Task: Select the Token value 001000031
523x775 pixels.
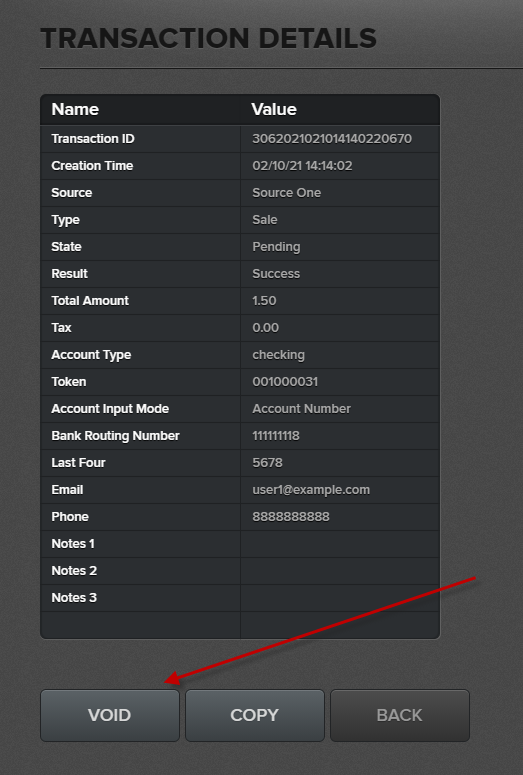Action: pyautogui.click(x=285, y=382)
